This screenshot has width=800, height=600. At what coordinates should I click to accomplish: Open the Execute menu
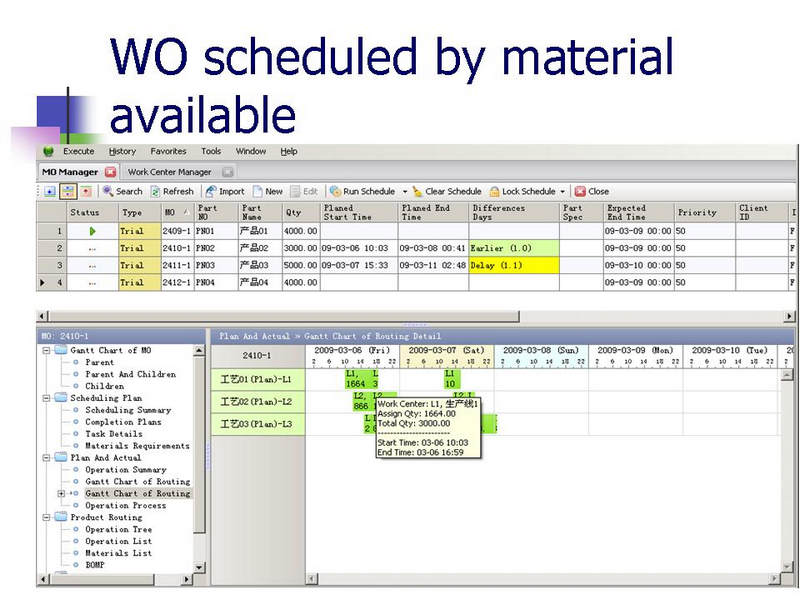point(79,152)
